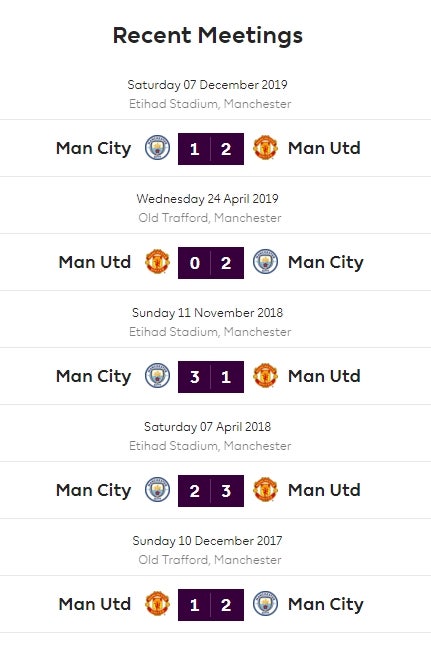431x652 pixels.
Task: Open the 1-2 score from 10 December 2017
Action: click(211, 605)
